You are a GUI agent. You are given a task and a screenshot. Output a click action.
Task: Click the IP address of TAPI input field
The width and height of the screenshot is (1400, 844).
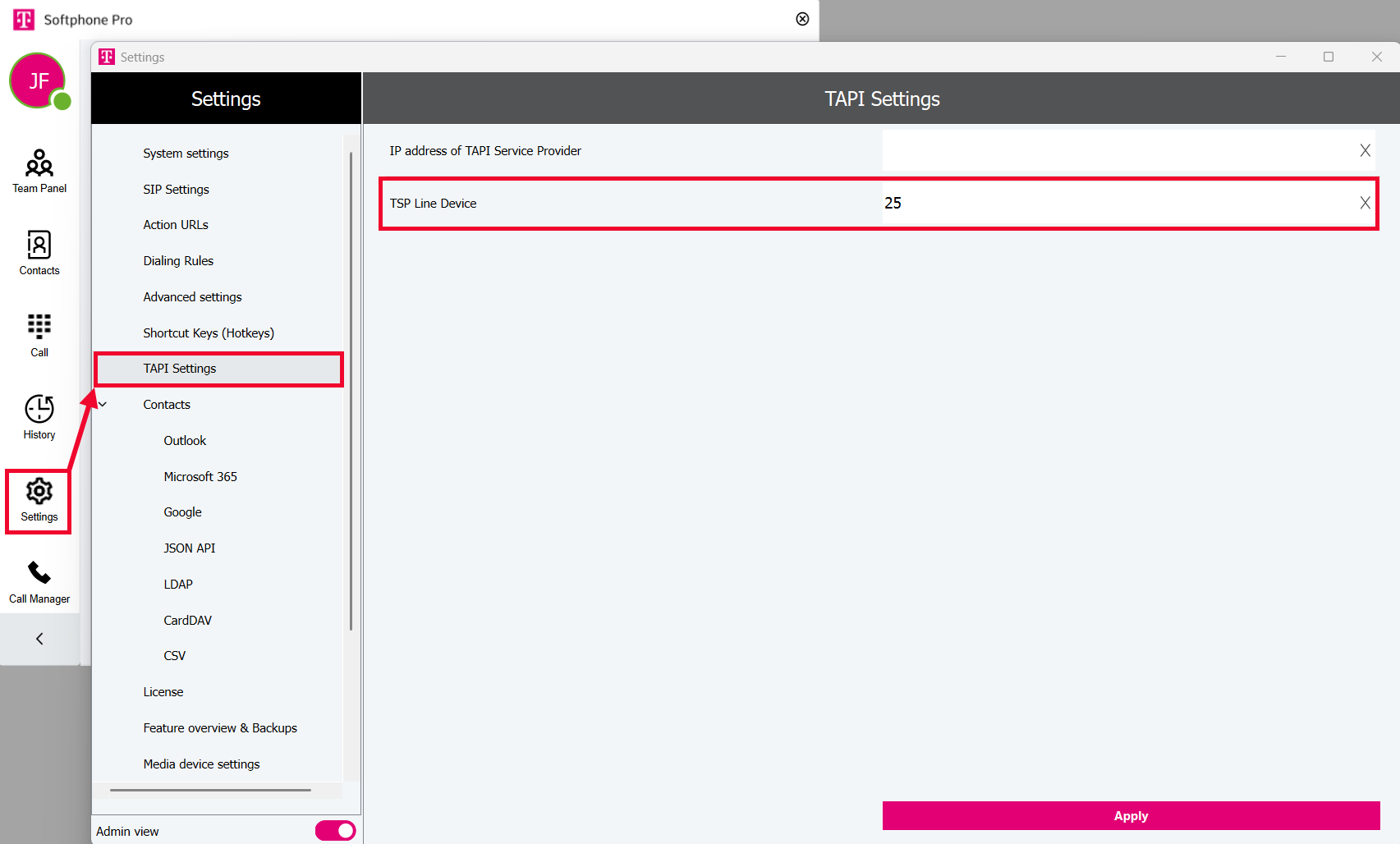coord(1117,150)
